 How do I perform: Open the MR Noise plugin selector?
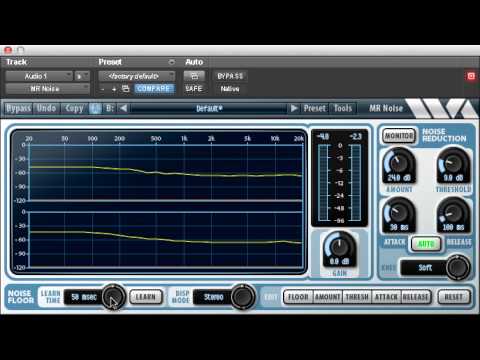48,89
